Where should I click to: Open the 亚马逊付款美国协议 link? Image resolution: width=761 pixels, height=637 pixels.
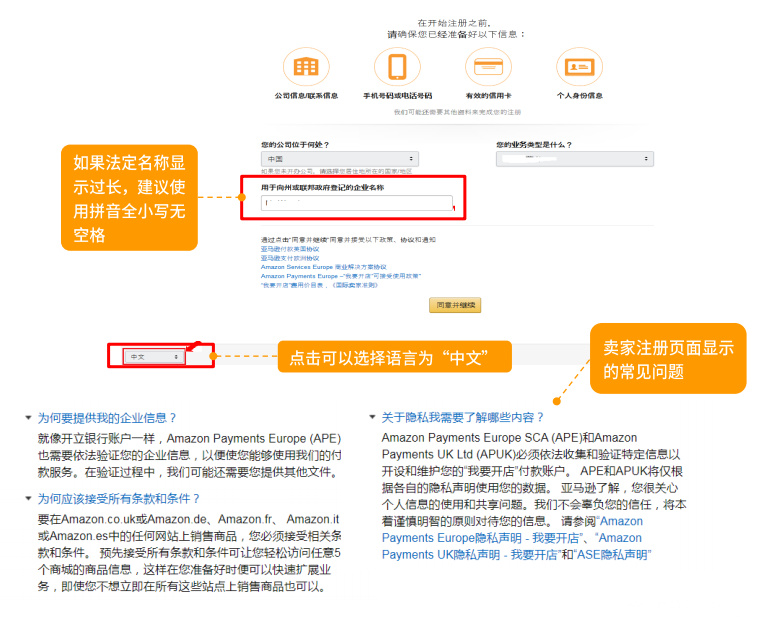click(290, 249)
